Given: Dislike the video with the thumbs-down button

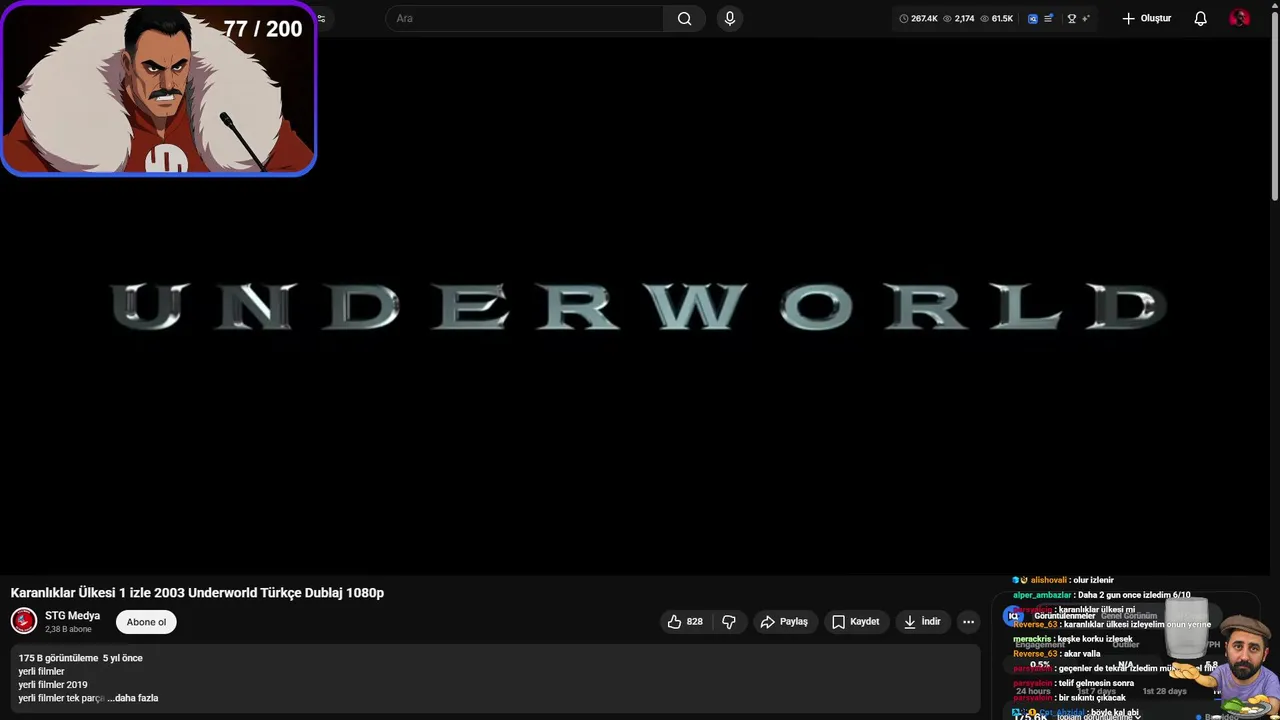Looking at the screenshot, I should 729,622.
